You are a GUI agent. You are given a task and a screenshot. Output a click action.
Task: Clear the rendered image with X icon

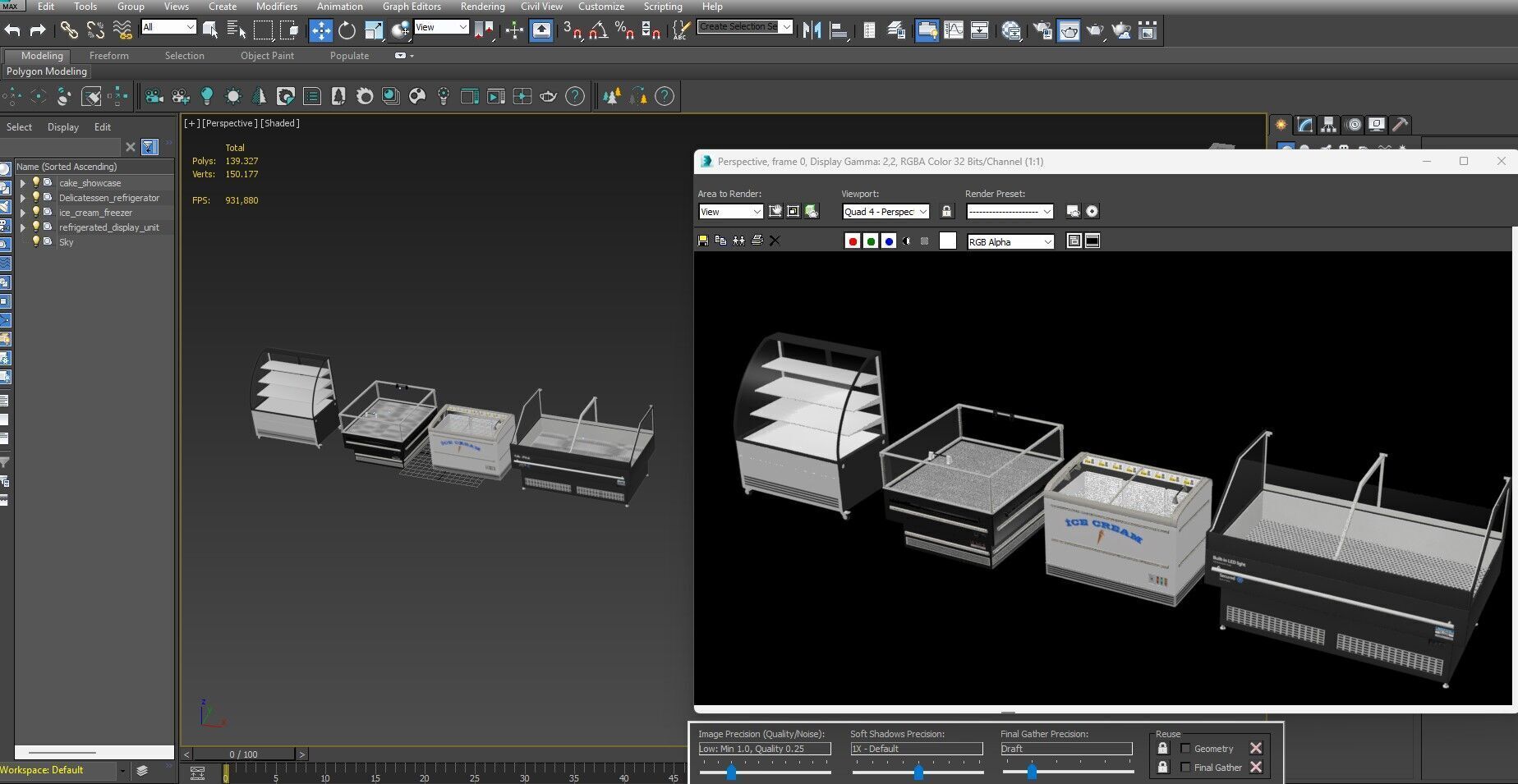775,241
